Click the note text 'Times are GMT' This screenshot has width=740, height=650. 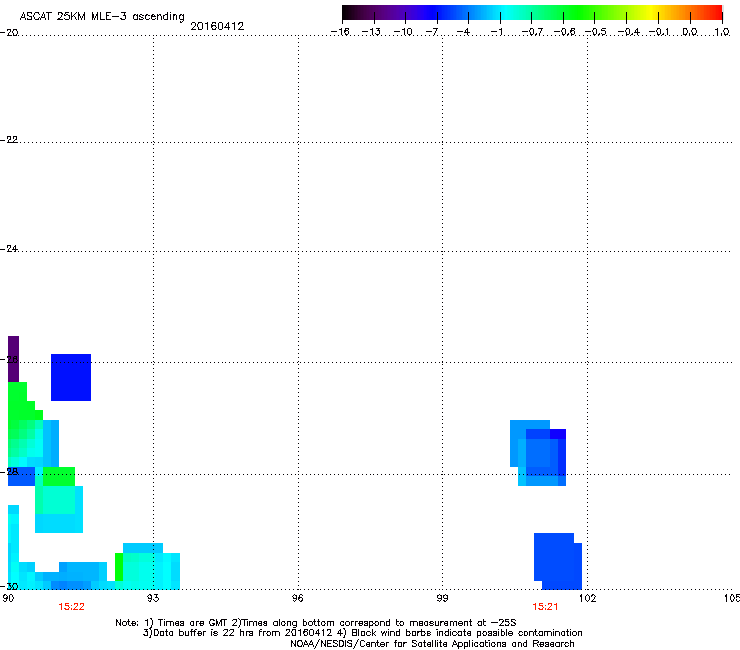[x=193, y=623]
